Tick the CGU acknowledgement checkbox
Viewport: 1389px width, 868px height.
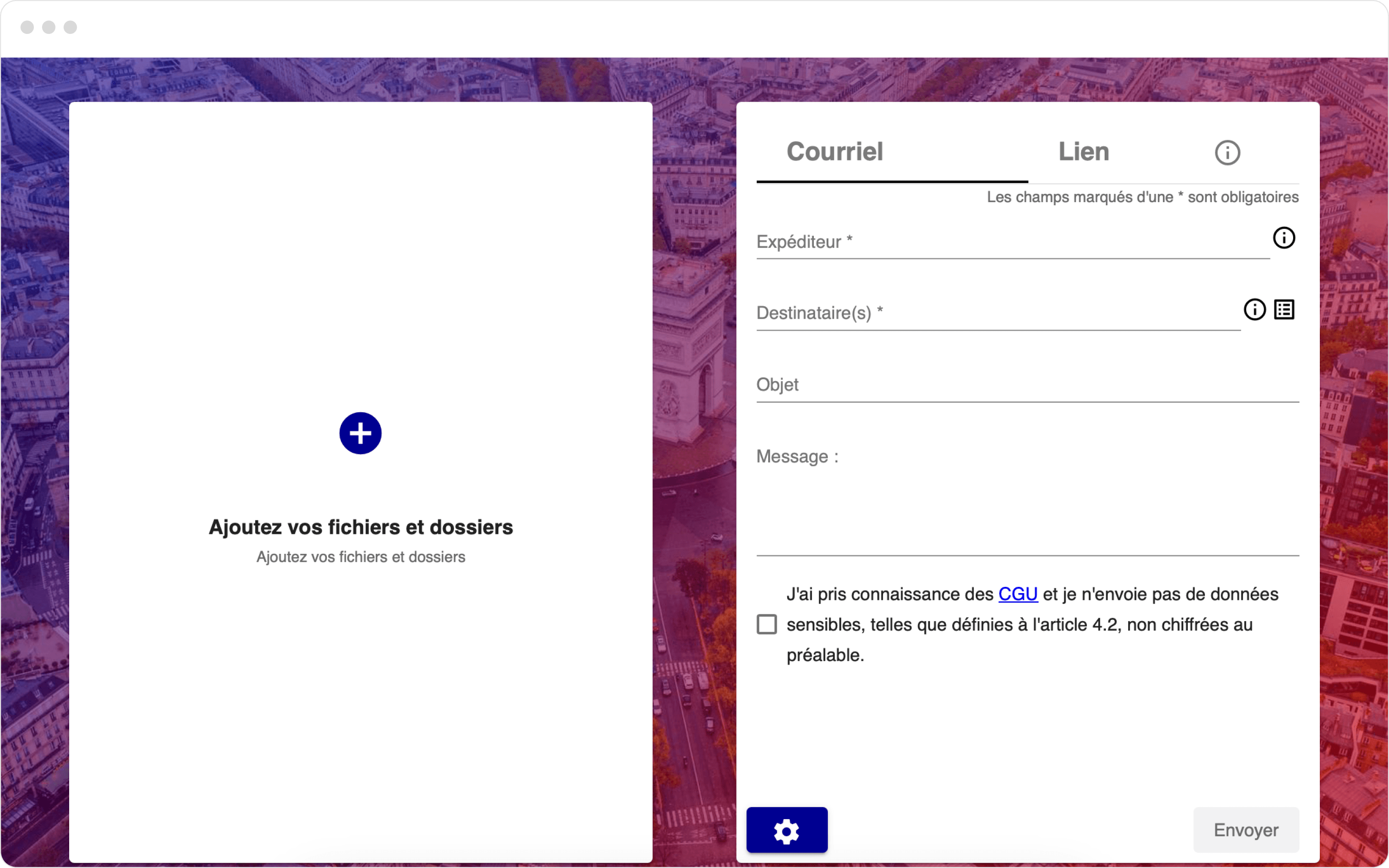766,624
